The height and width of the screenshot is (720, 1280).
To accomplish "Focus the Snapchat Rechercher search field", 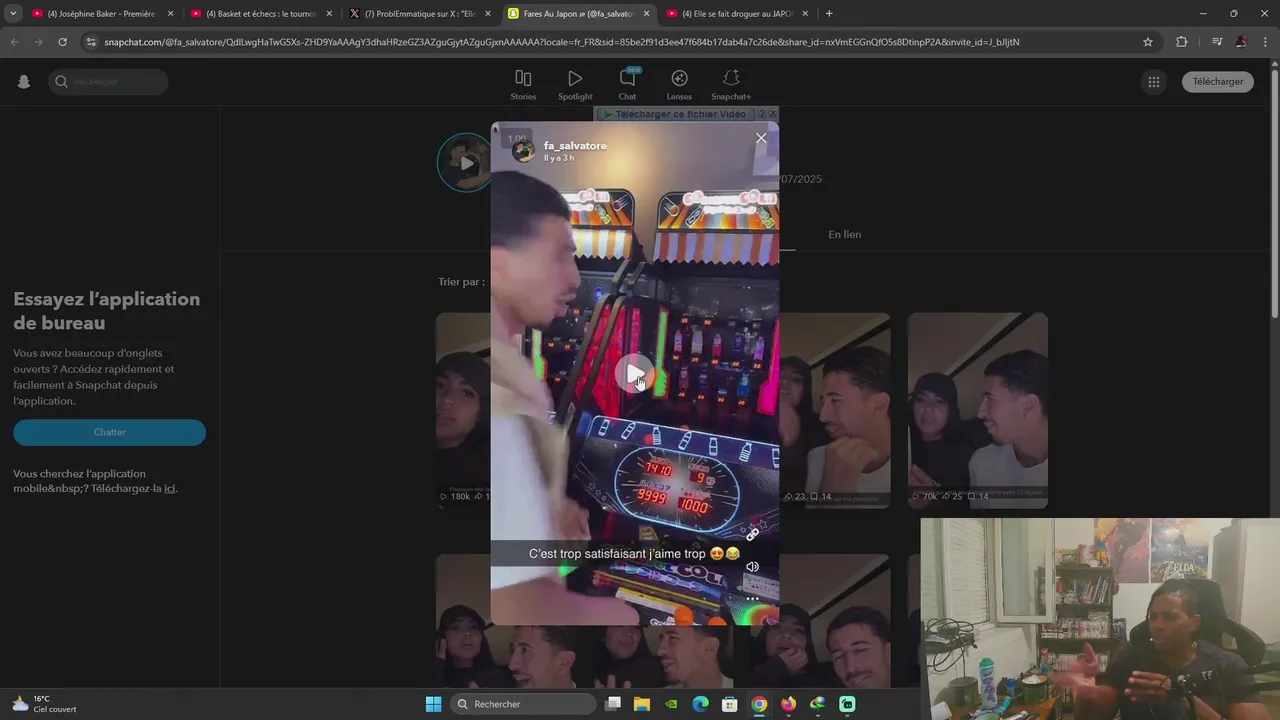I will click(108, 82).
